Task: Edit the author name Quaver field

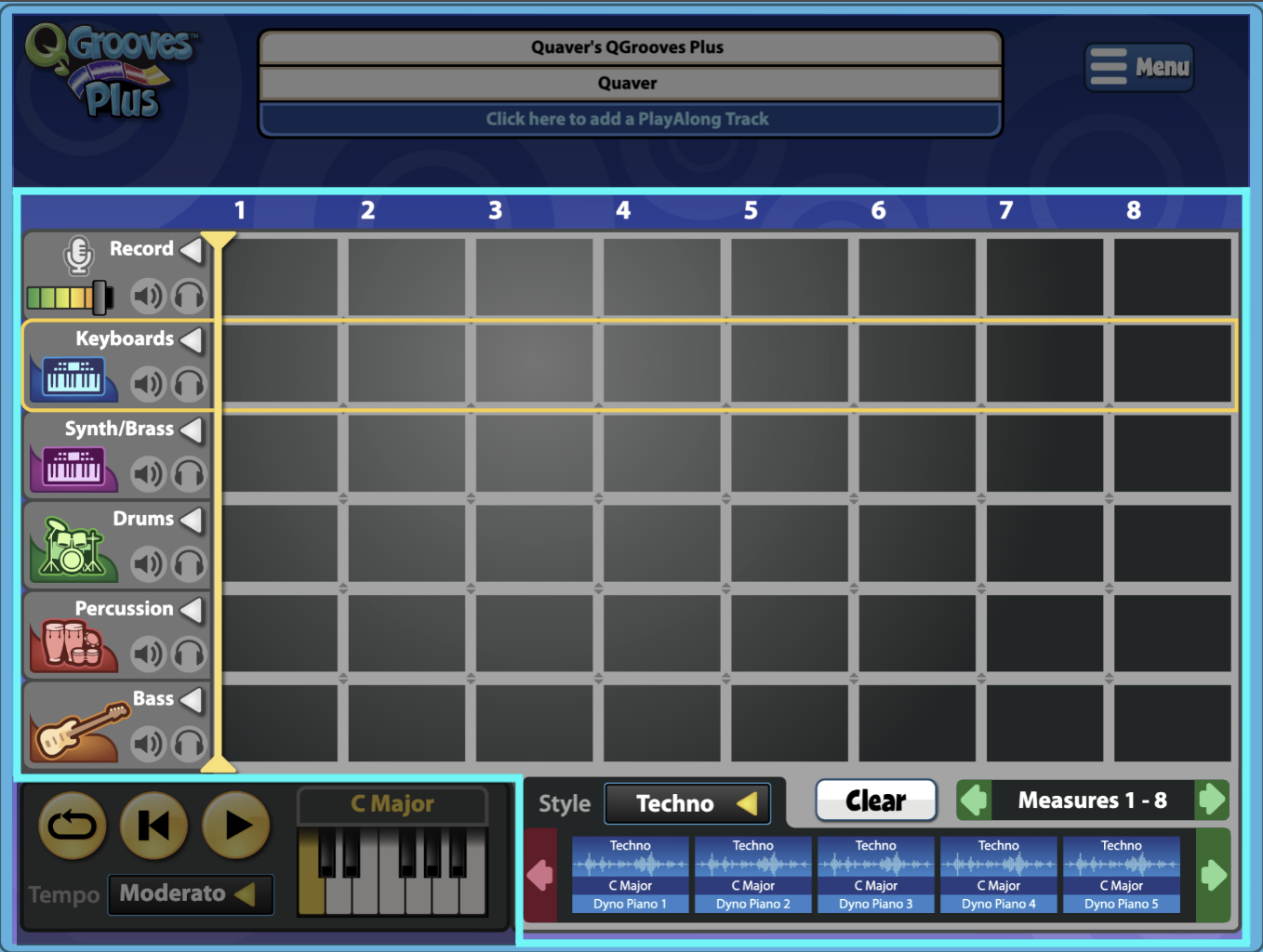Action: click(x=630, y=84)
